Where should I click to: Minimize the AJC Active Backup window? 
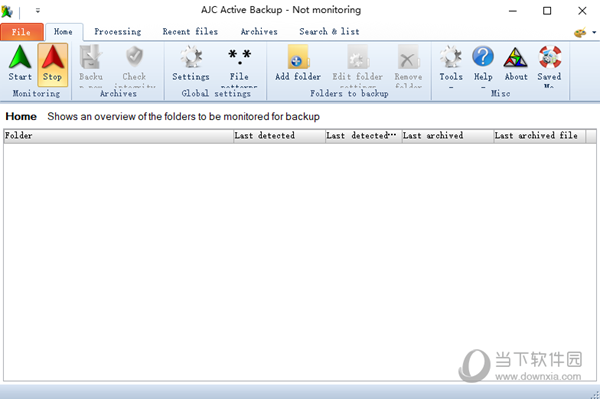[513, 11]
